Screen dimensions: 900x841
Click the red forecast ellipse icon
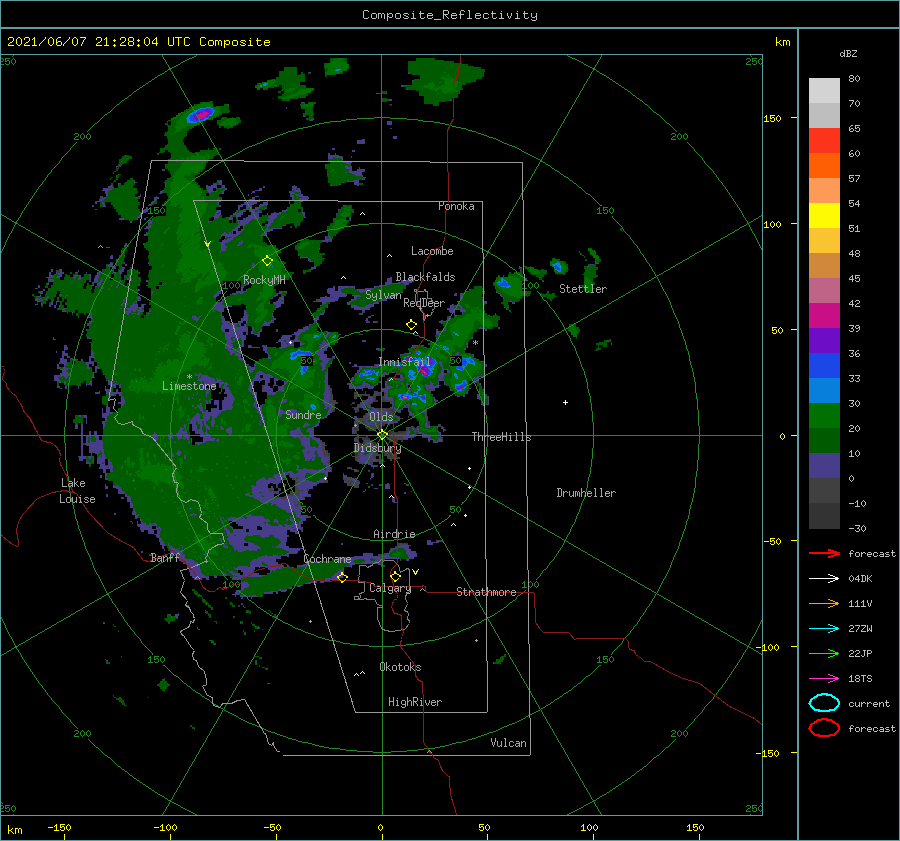click(824, 728)
